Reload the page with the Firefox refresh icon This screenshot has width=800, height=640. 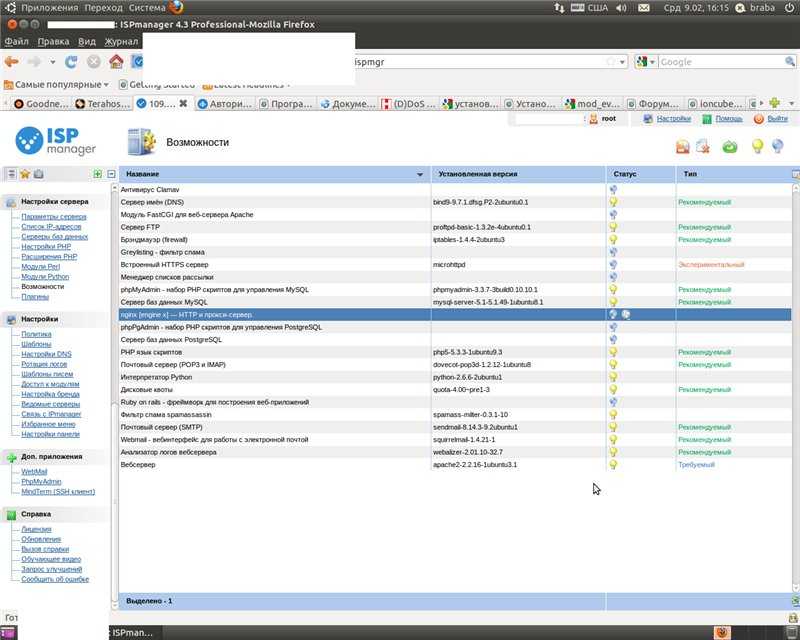point(71,62)
